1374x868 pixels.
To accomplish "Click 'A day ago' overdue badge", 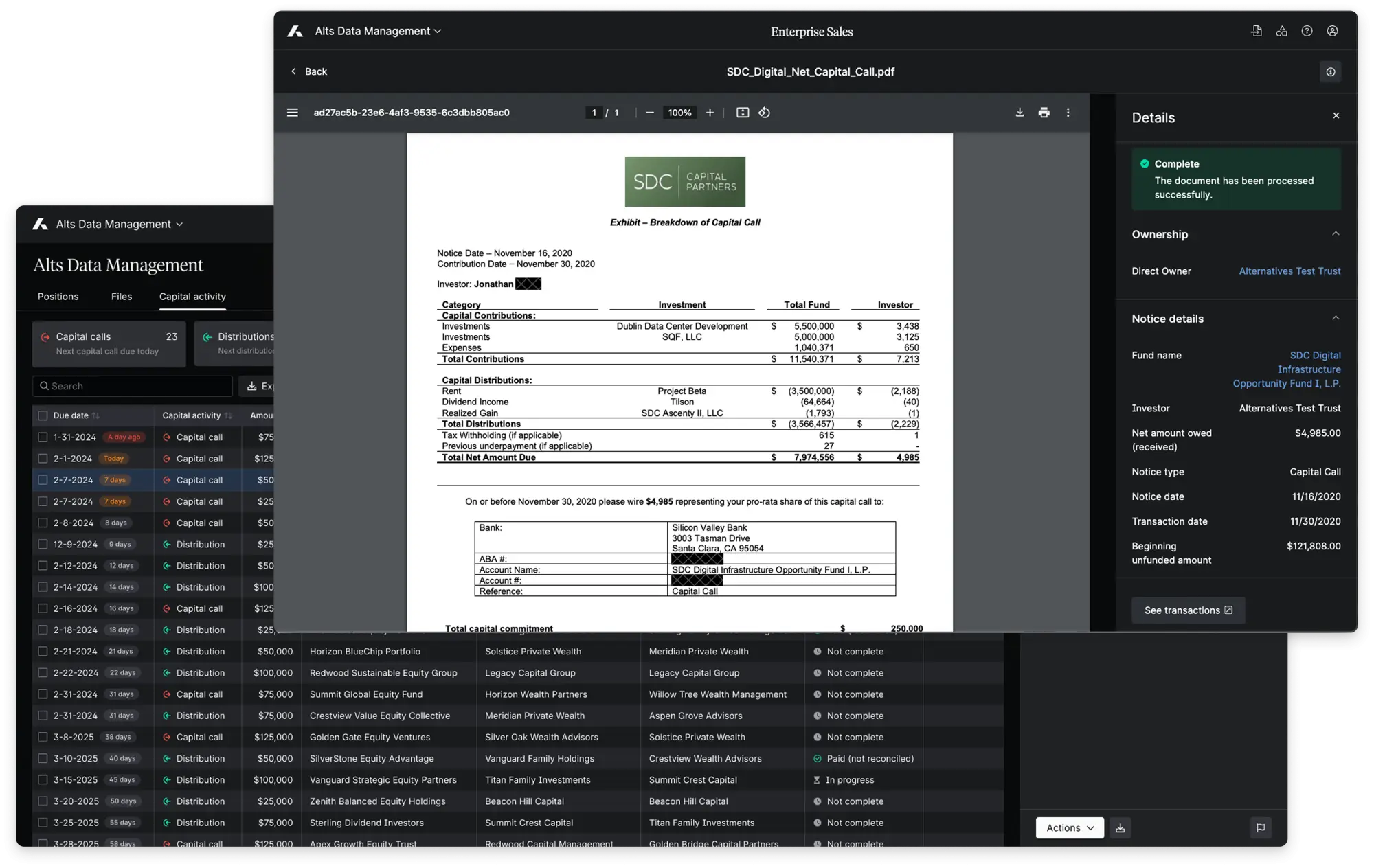I will (x=124, y=437).
